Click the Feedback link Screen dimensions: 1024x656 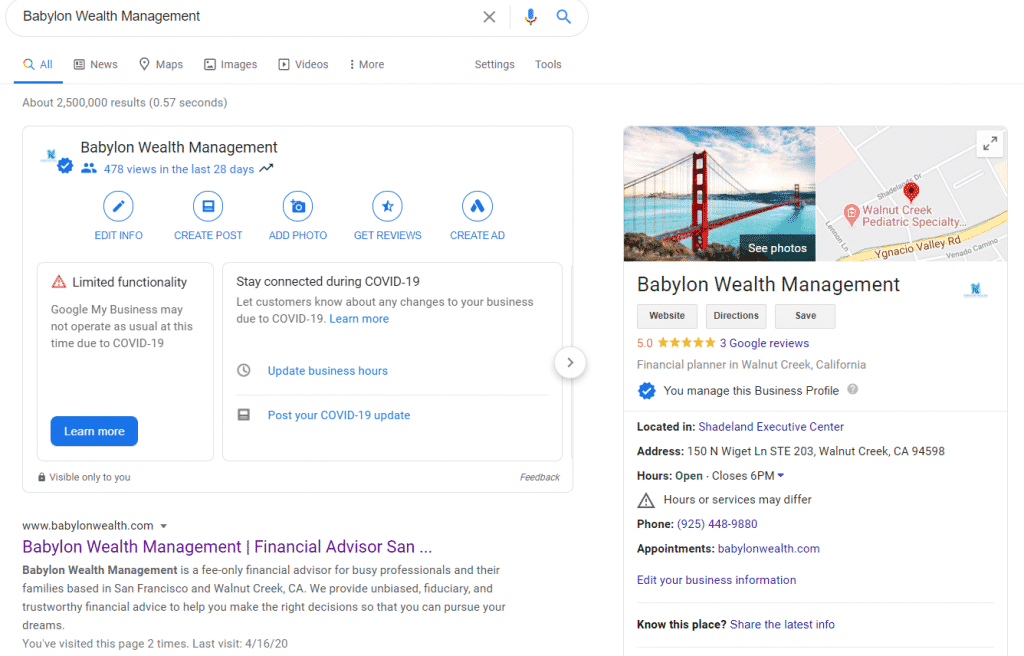pyautogui.click(x=539, y=478)
